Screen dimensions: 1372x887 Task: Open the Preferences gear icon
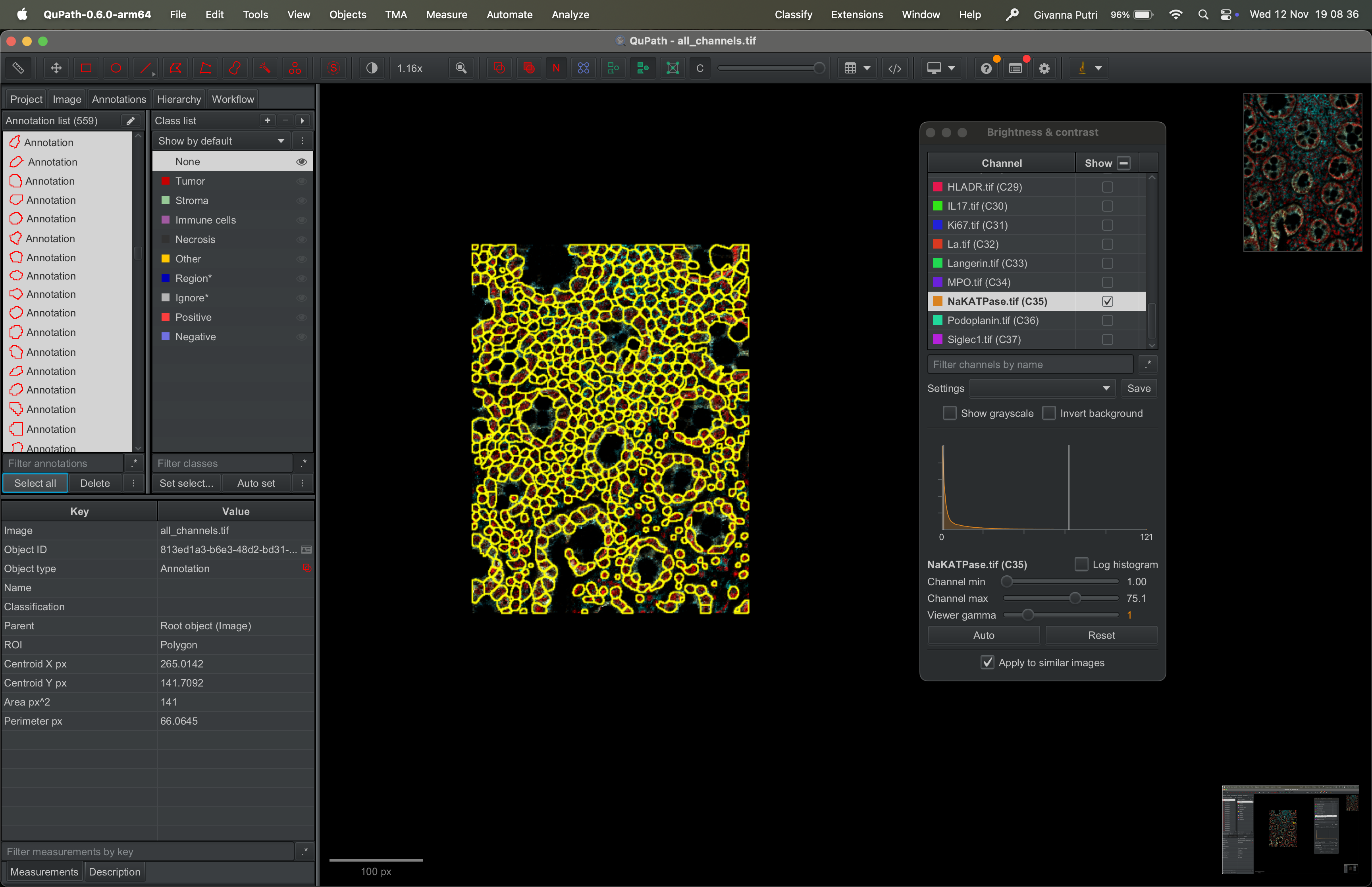click(x=1044, y=68)
